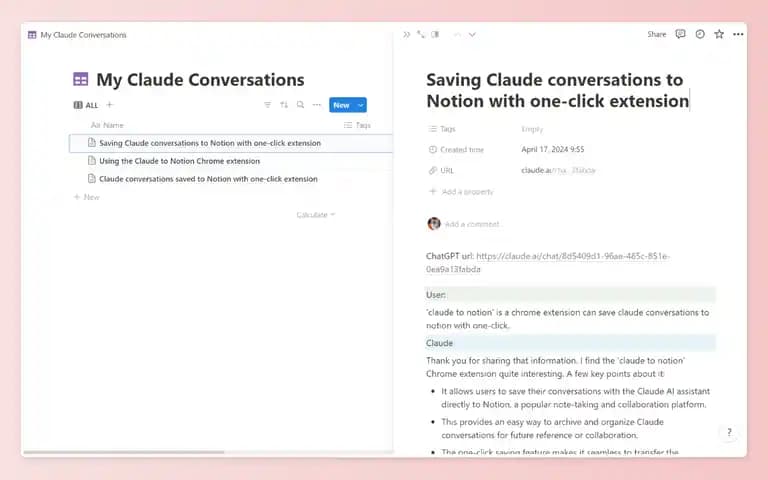
Task: Click the blue New button
Action: [x=342, y=105]
